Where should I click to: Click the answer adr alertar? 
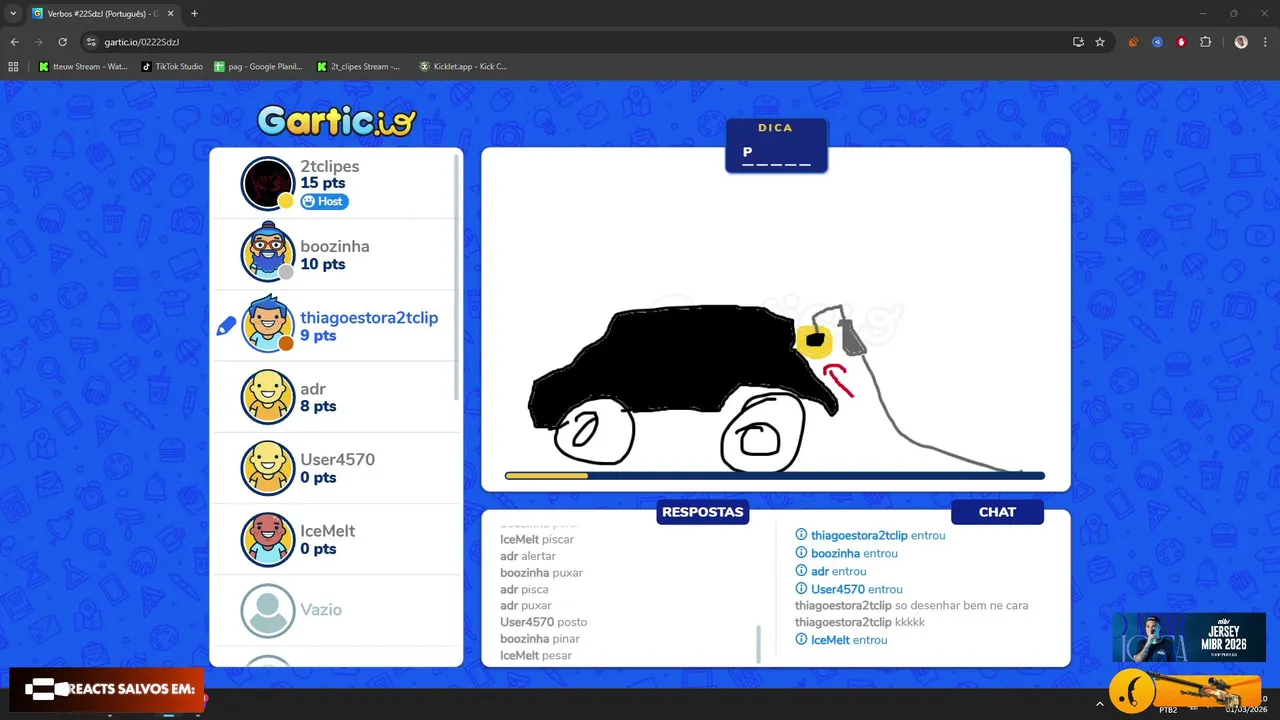[528, 556]
